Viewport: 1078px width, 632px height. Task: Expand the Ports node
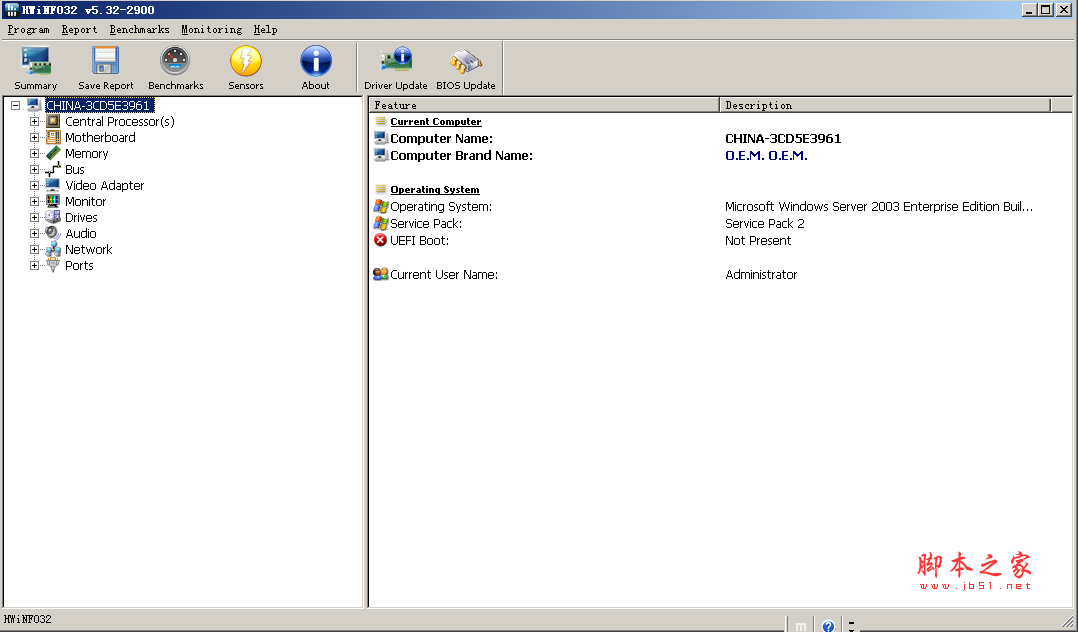pyautogui.click(x=34, y=265)
